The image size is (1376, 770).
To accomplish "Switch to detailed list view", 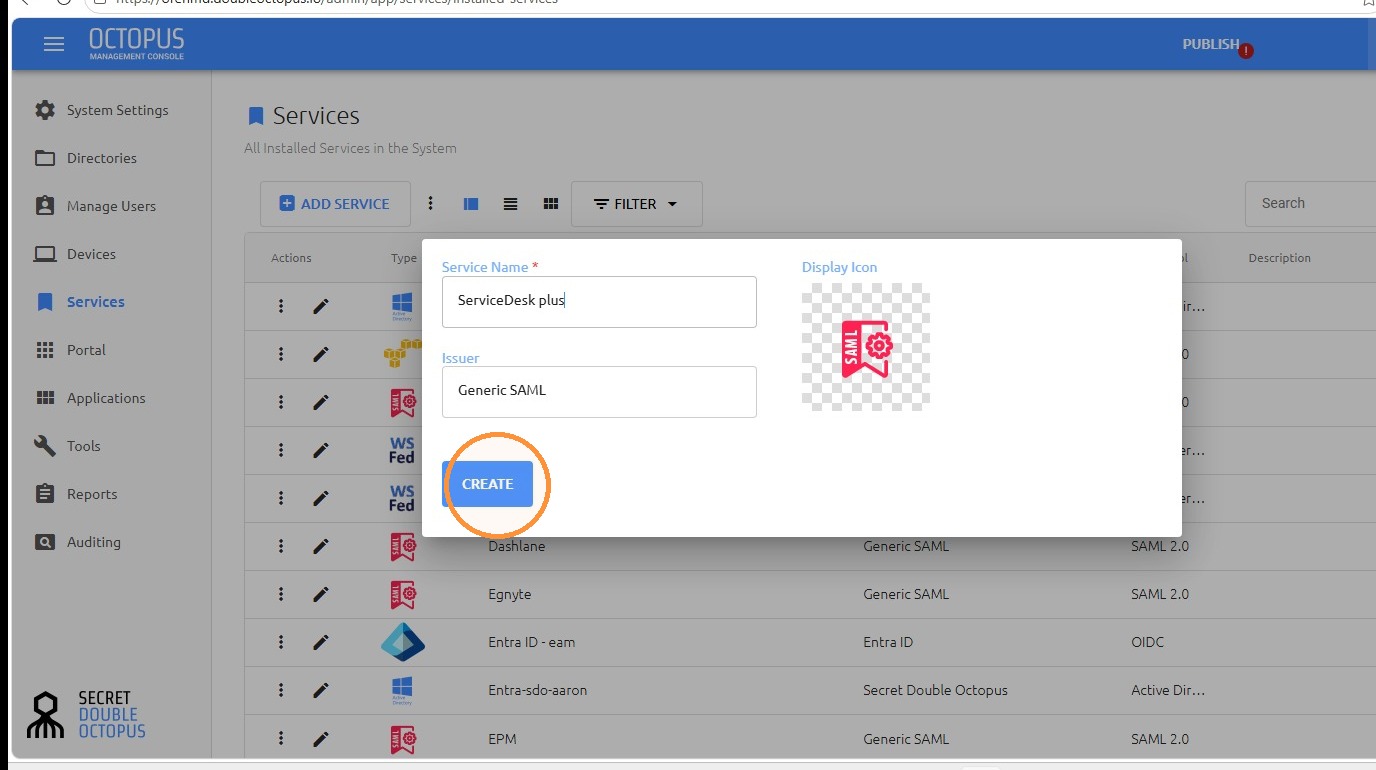I will click(x=471, y=203).
